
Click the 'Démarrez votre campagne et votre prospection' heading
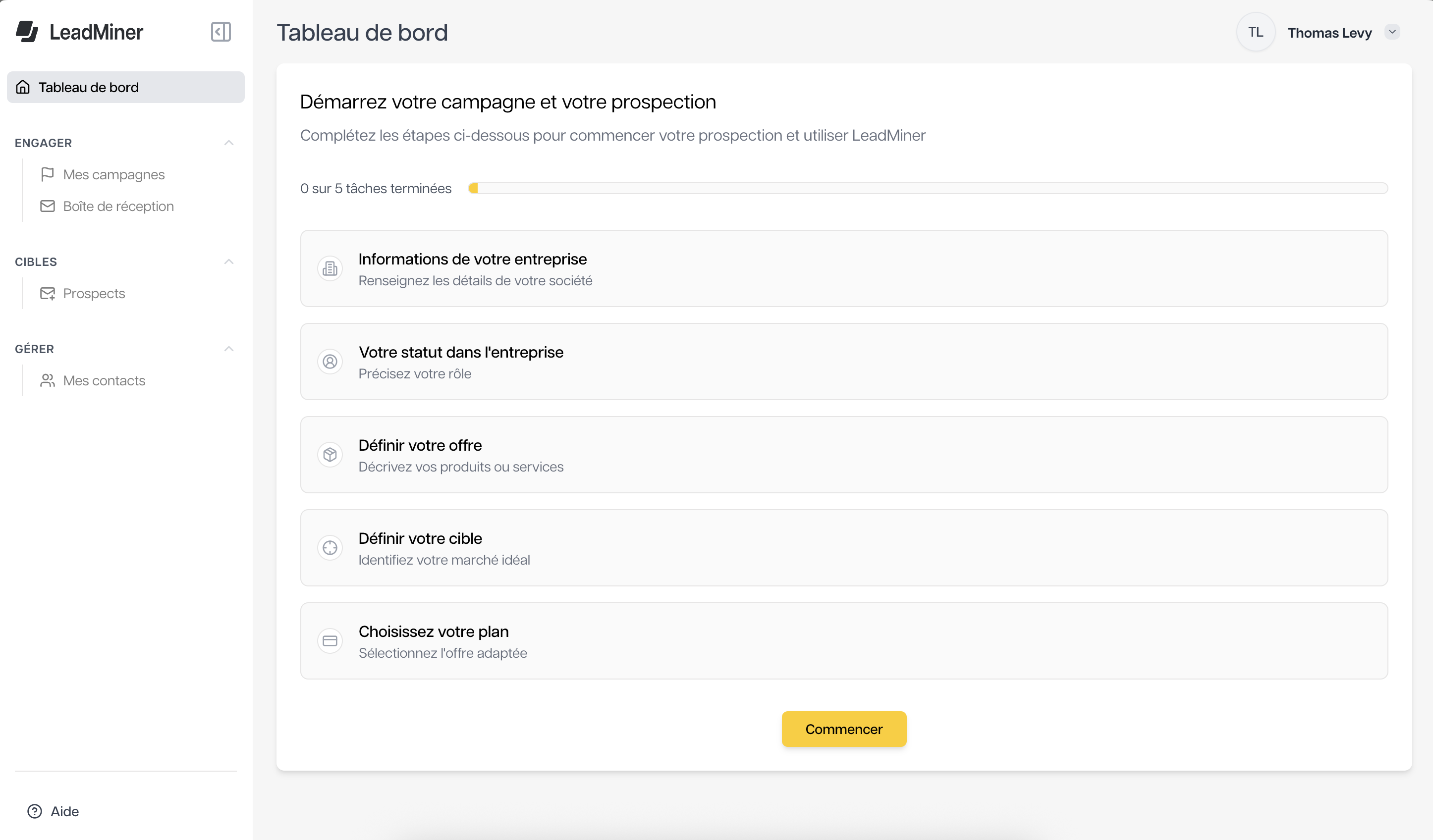click(508, 103)
